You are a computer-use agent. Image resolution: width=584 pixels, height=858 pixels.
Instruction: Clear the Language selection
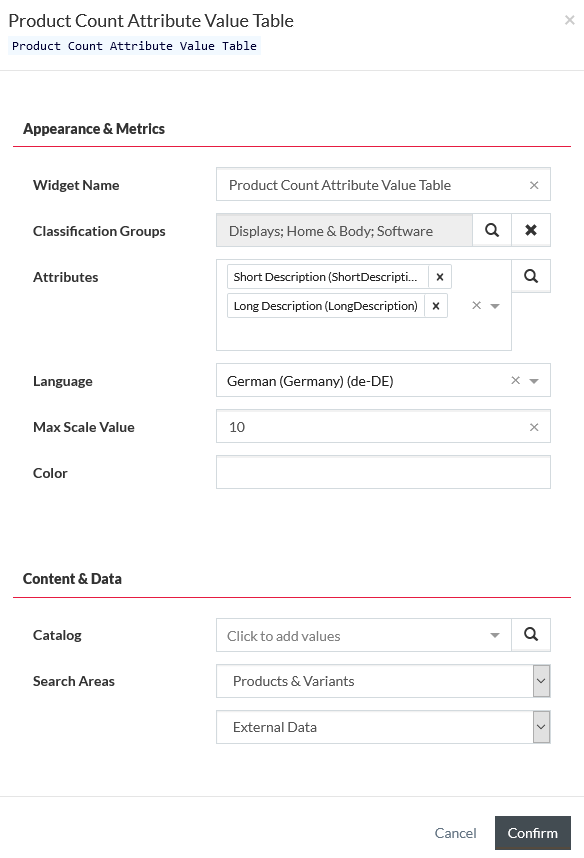tap(516, 380)
